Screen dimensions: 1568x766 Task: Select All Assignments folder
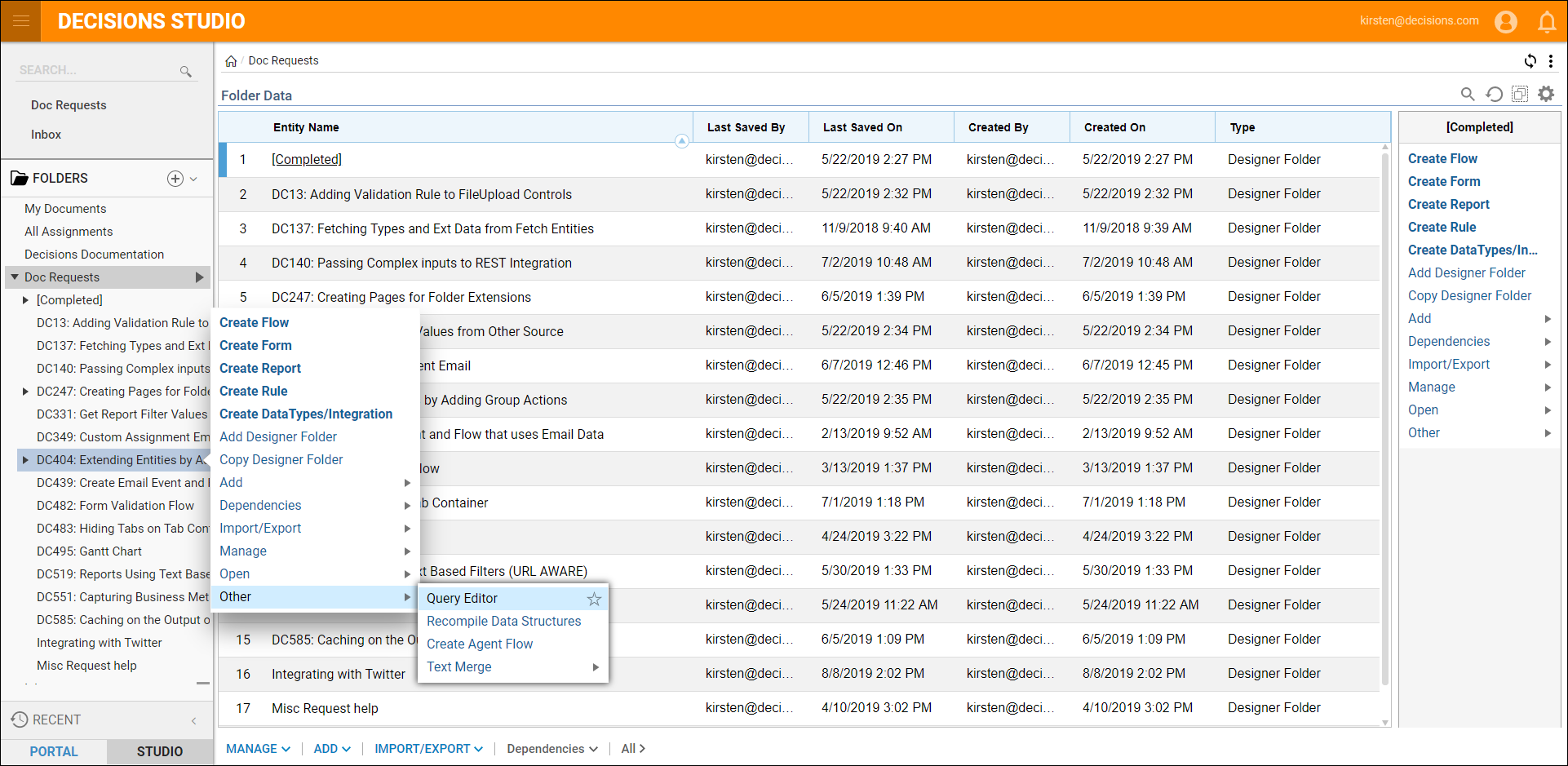(69, 232)
